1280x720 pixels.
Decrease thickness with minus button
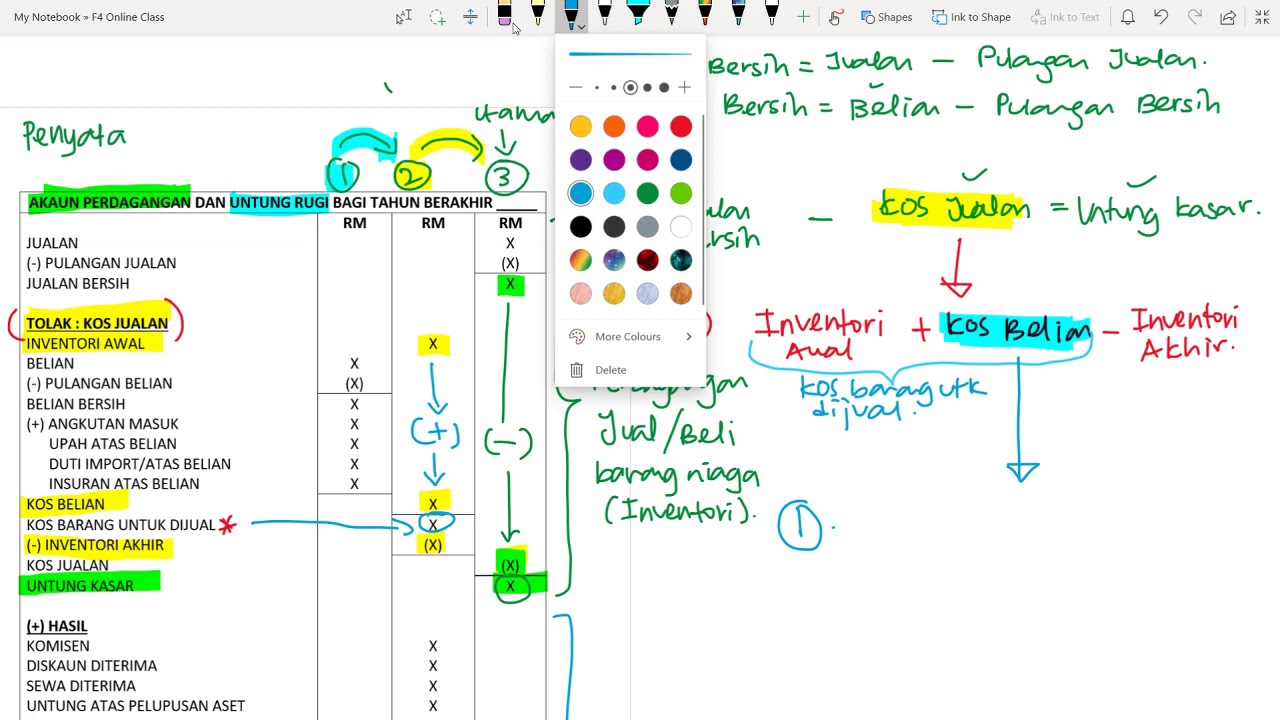pyautogui.click(x=576, y=88)
